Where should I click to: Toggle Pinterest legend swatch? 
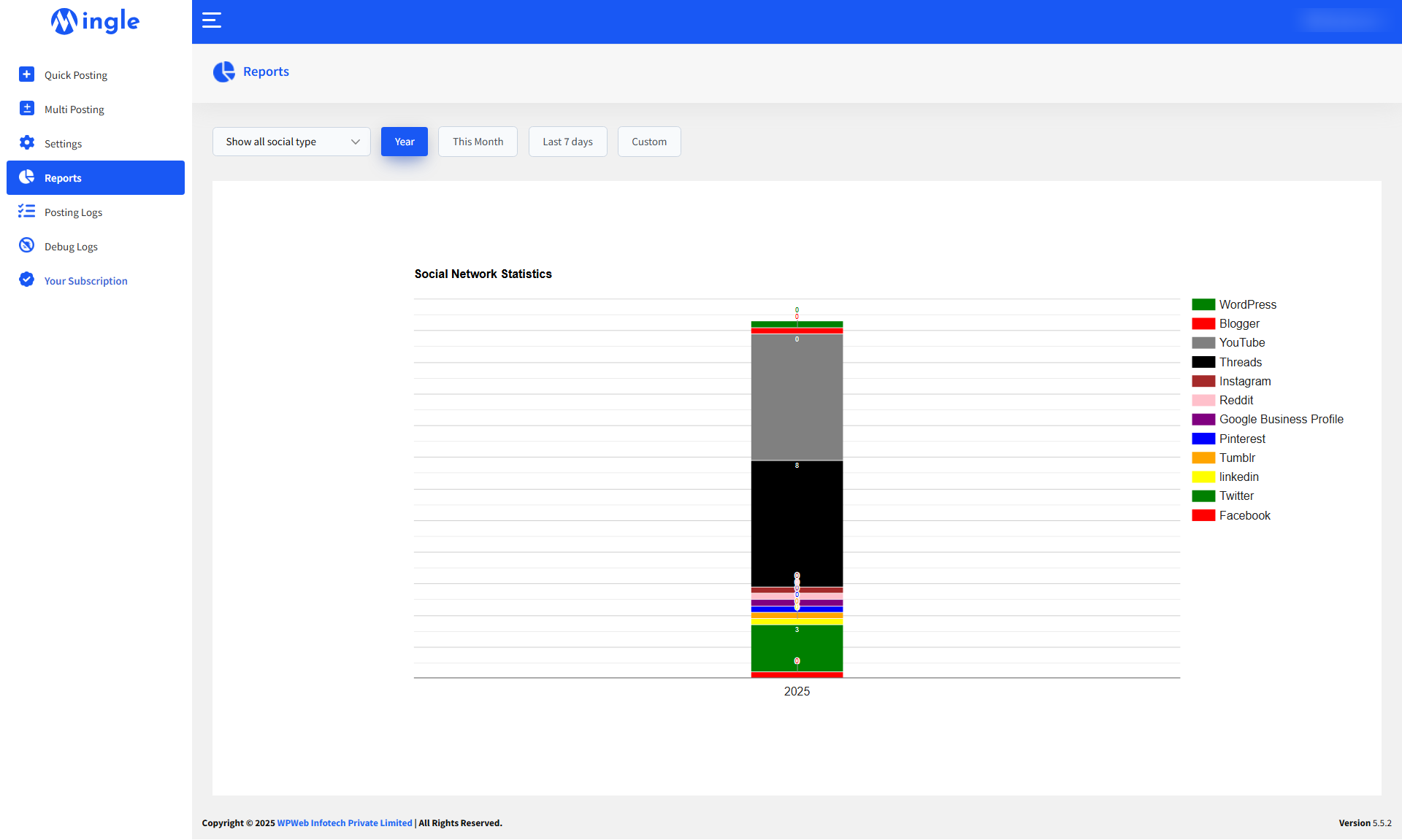(x=1203, y=439)
